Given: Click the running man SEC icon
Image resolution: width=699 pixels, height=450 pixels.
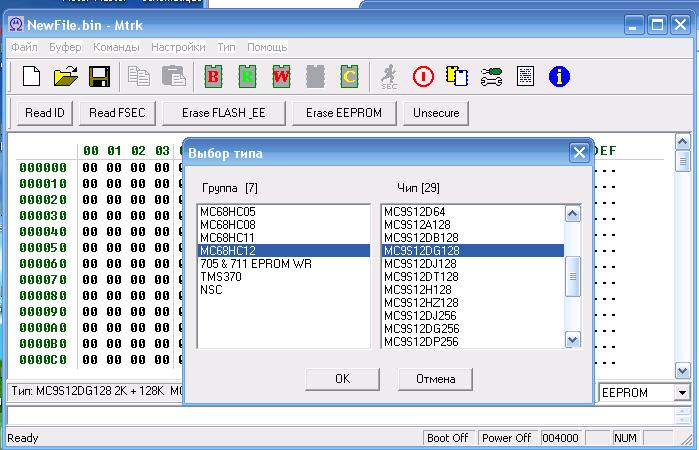Looking at the screenshot, I should (x=389, y=77).
